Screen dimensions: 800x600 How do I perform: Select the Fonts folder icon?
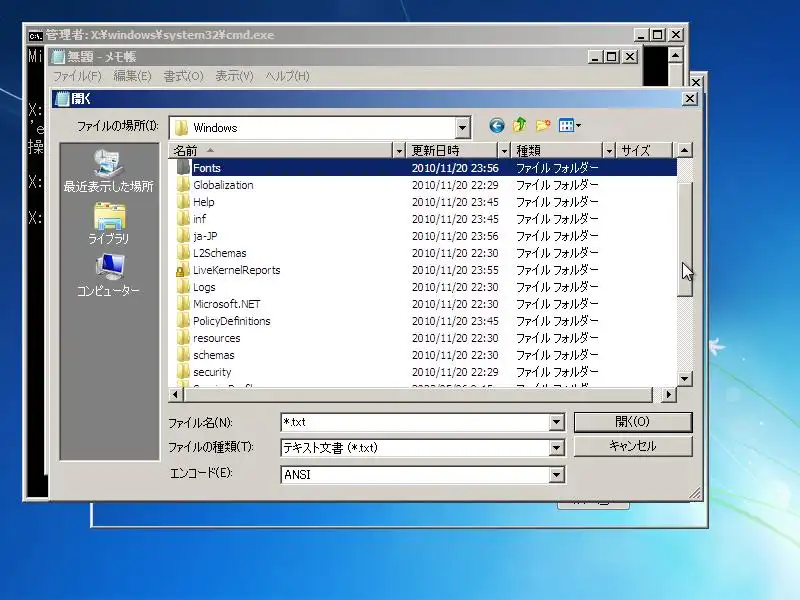click(183, 167)
